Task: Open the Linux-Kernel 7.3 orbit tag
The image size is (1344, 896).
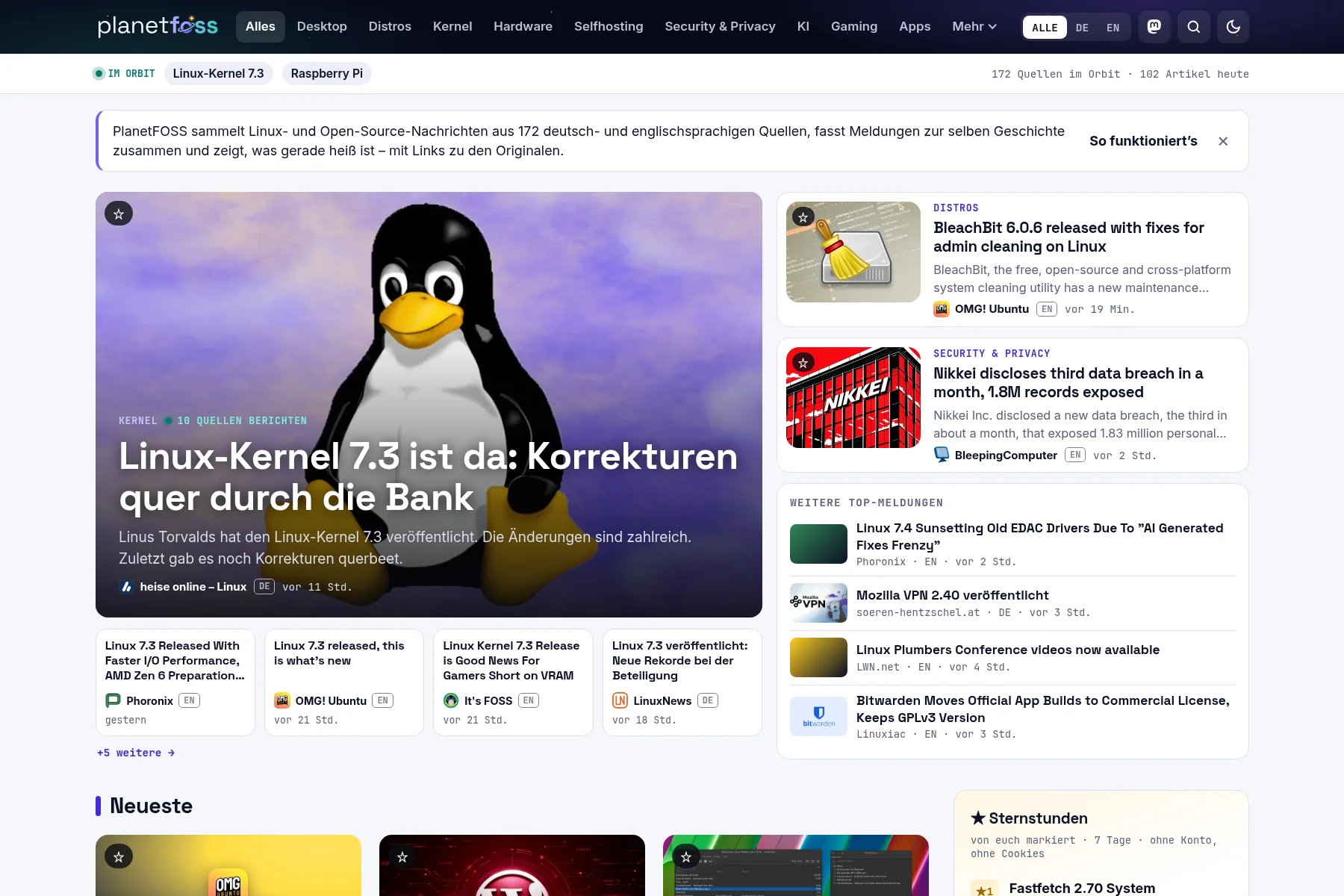Action: coord(219,73)
